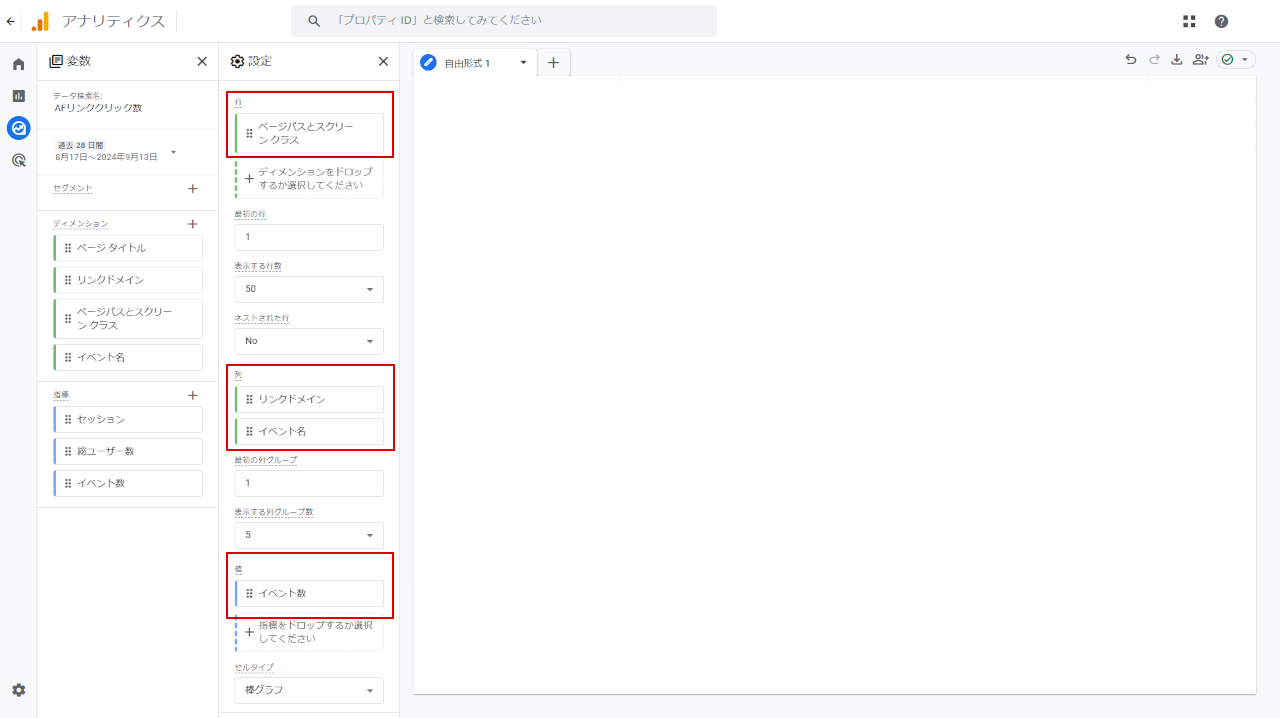This screenshot has width=1280, height=718.
Task: Expand the date range dropdown
Action: 174,152
